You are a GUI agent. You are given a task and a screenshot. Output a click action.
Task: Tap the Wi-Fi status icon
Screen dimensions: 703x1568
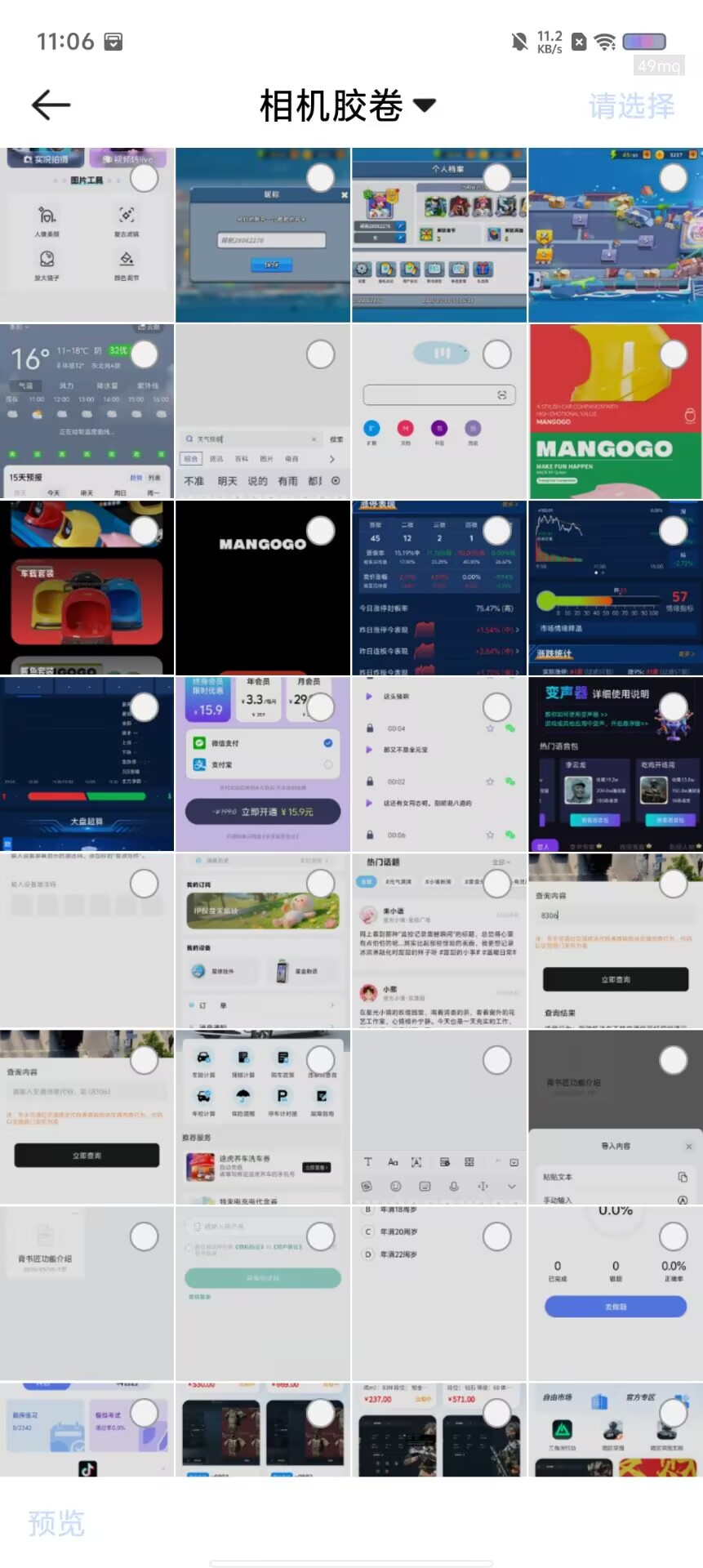click(605, 42)
